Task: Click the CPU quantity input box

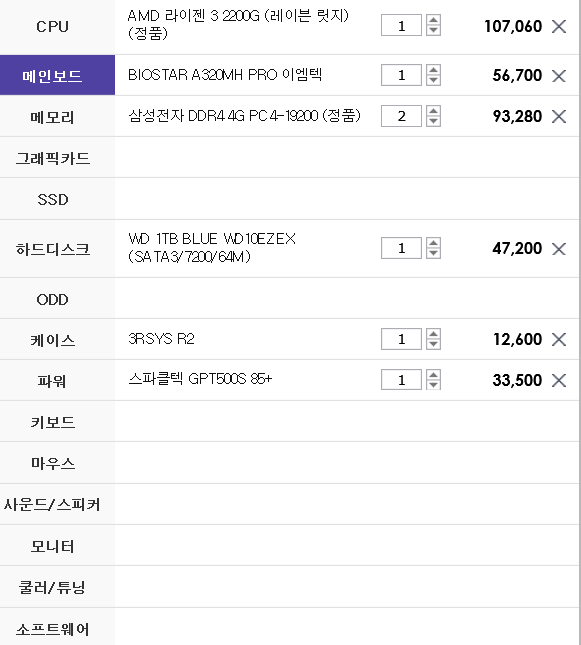Action: (x=401, y=26)
